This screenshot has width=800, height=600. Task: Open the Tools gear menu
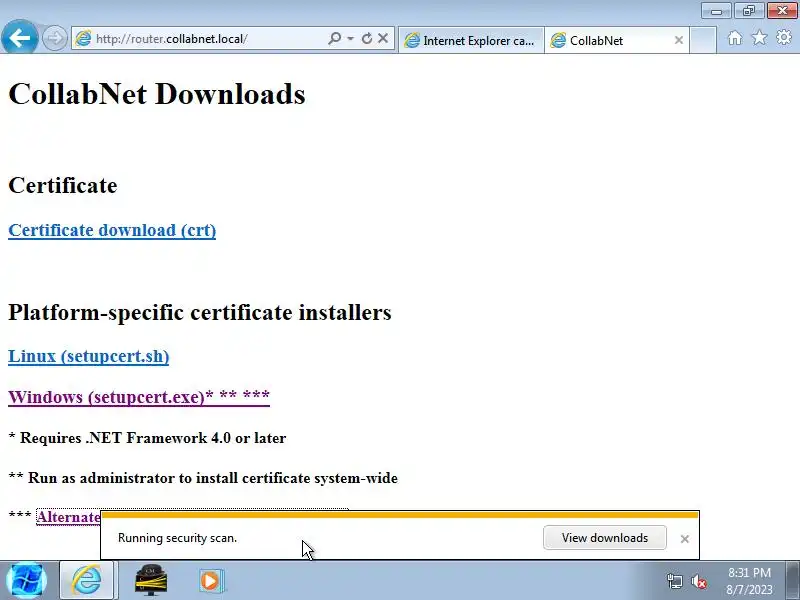pos(784,37)
